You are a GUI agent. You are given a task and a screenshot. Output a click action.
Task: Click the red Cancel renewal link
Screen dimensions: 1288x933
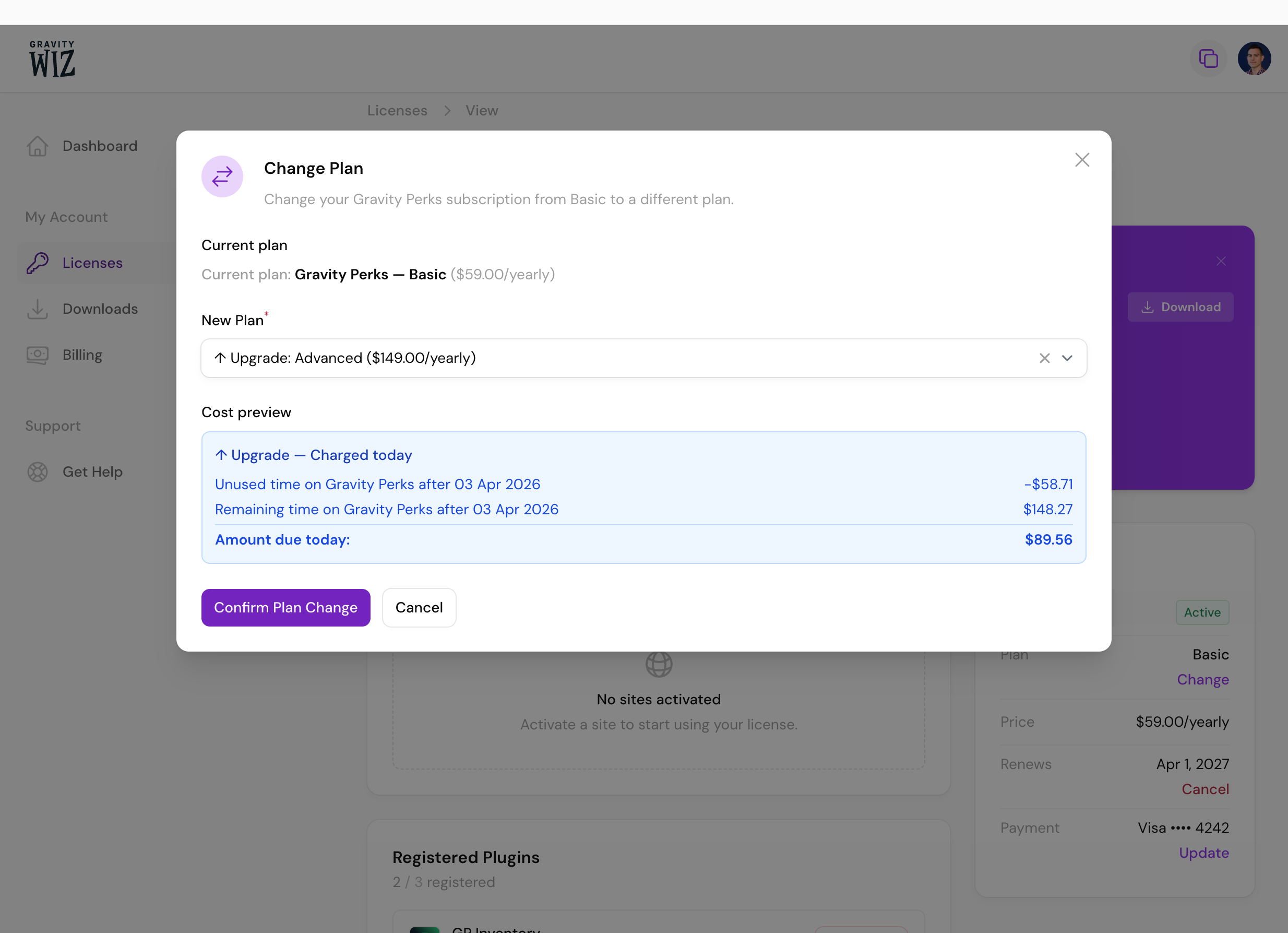pyautogui.click(x=1205, y=789)
